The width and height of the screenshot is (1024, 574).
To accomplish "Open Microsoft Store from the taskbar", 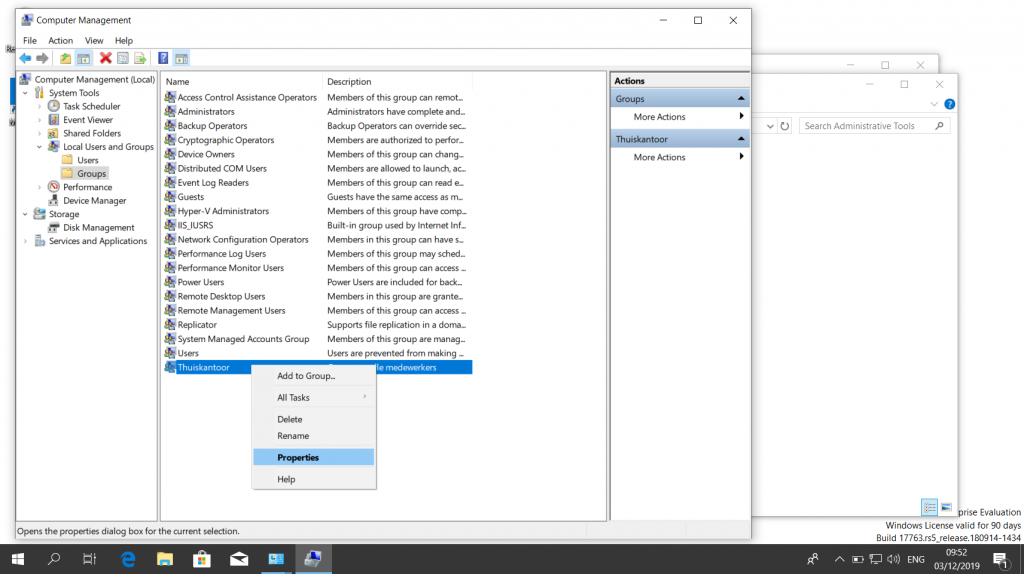I will point(202,559).
